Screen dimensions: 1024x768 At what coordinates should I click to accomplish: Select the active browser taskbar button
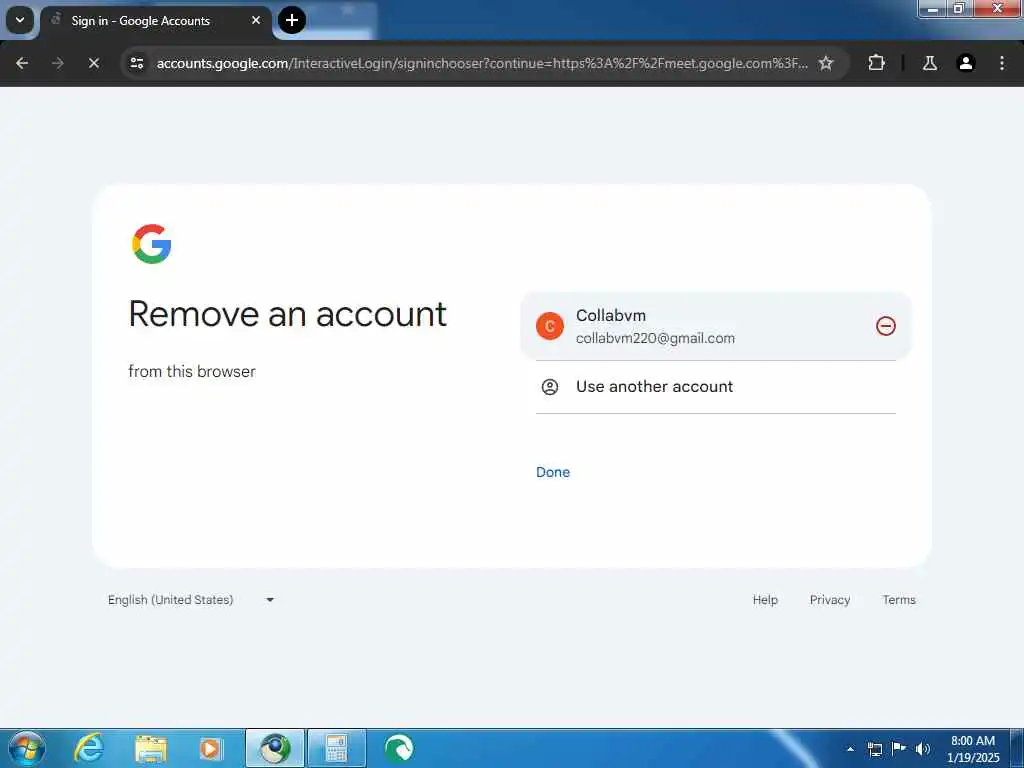(x=275, y=748)
